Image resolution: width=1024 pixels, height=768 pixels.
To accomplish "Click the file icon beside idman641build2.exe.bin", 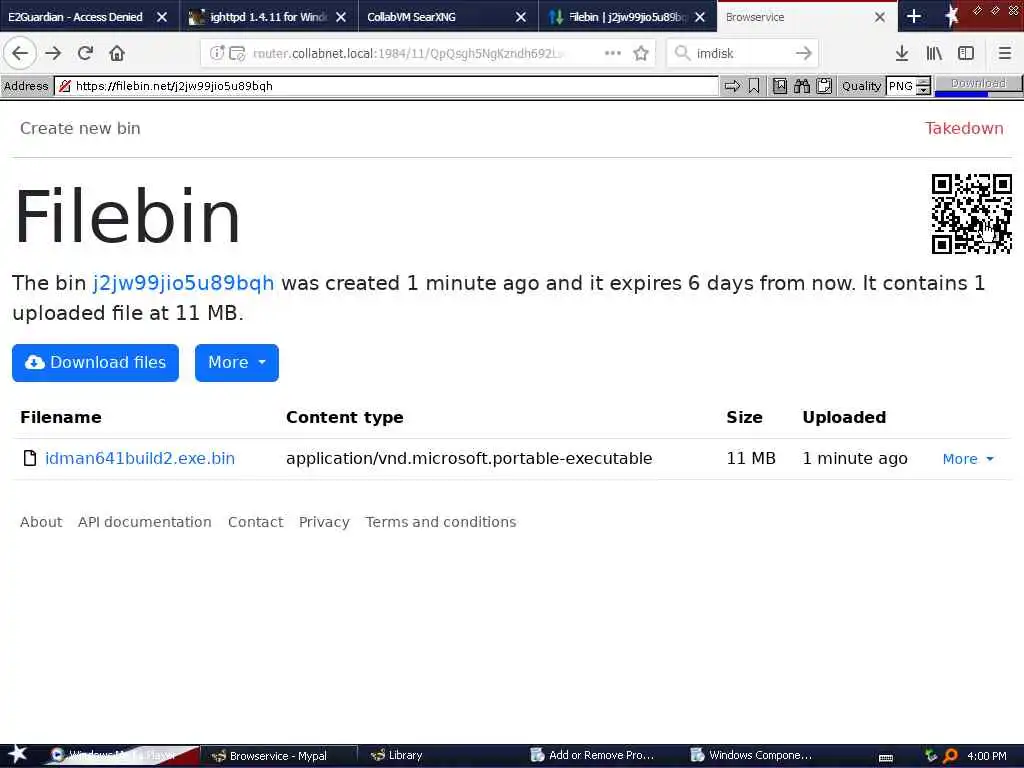I will 29,458.
